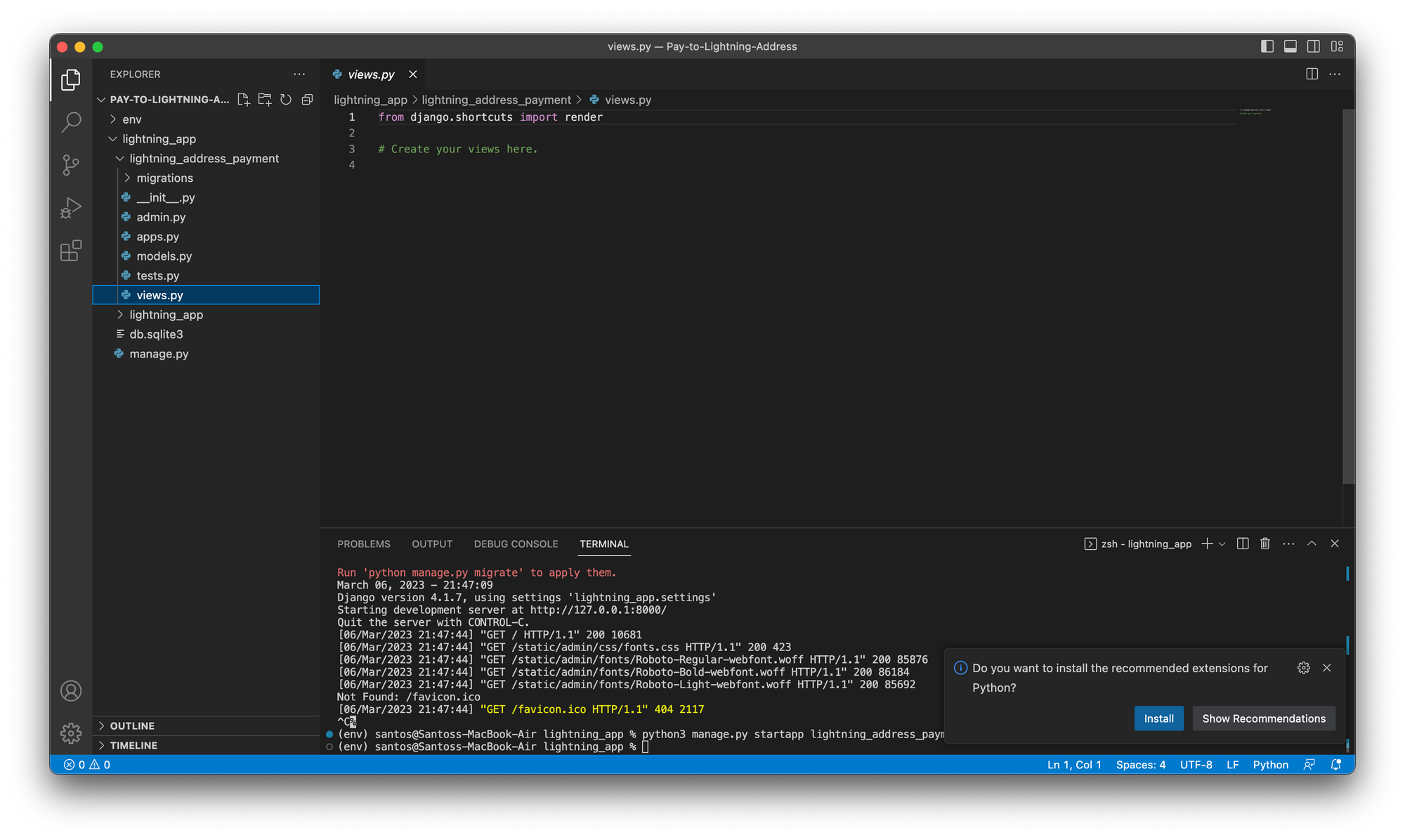Toggle the bottom panel visibility
Viewport: 1405px width, 840px height.
pos(1290,46)
